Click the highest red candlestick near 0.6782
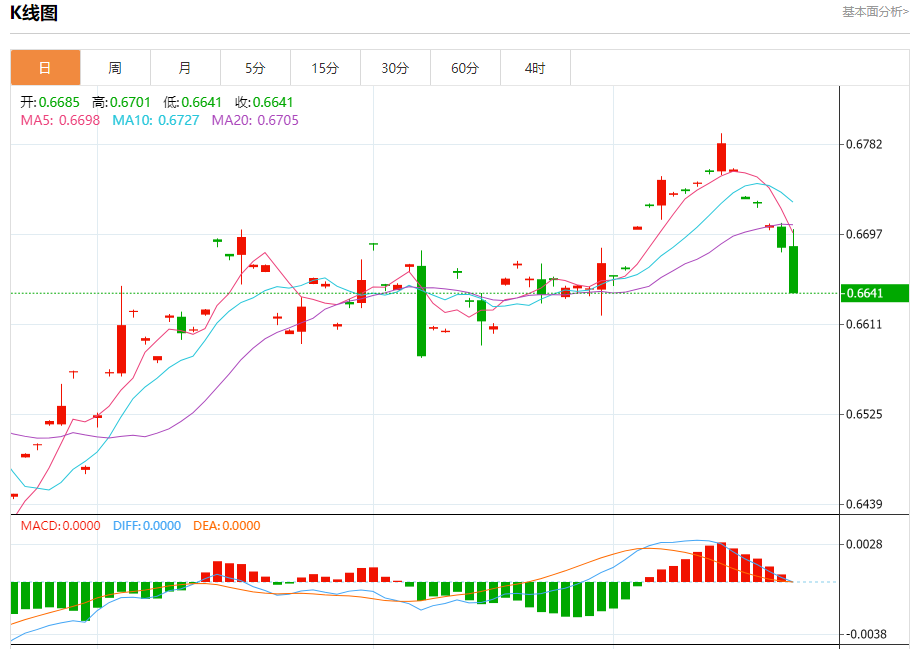This screenshot has height=649, width=917. (722, 157)
